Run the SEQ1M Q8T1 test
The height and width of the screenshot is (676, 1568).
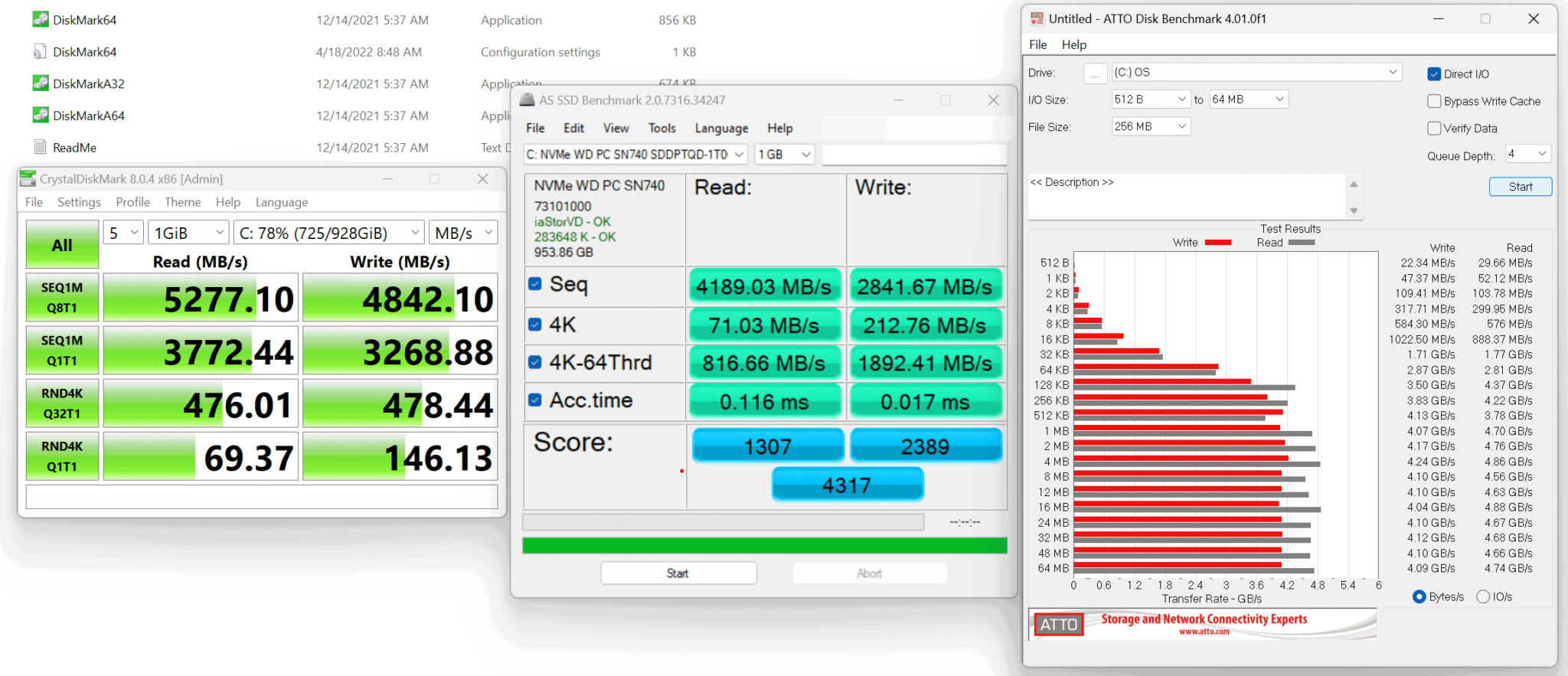coord(62,297)
